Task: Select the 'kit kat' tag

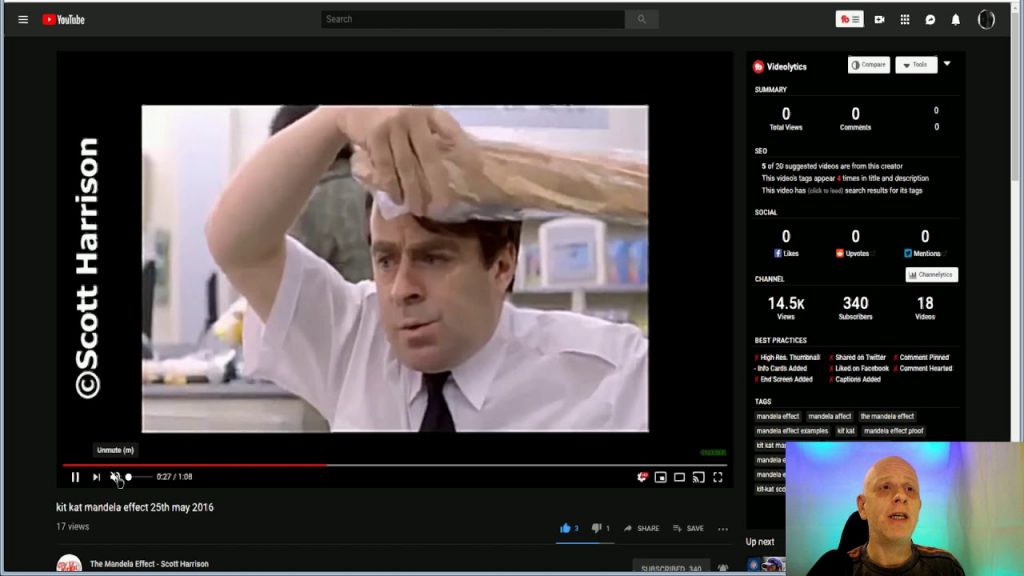Action: point(846,431)
